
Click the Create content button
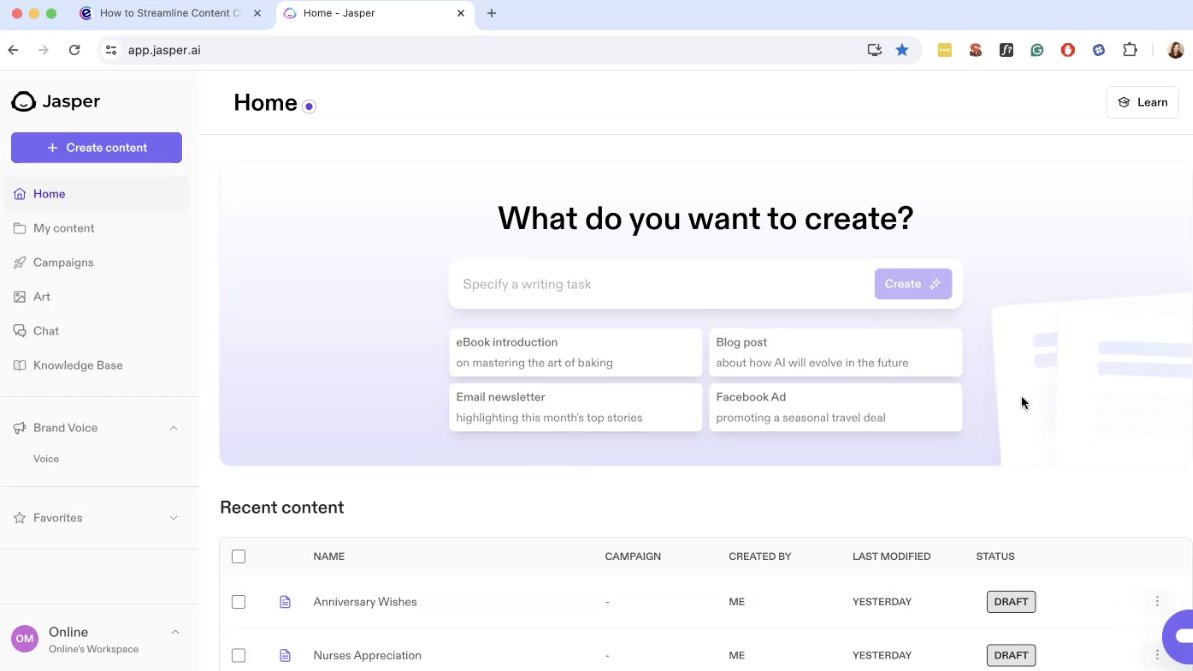[96, 148]
